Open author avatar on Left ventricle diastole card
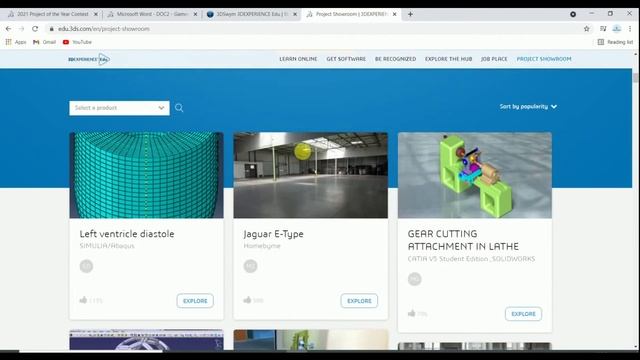 [86, 266]
